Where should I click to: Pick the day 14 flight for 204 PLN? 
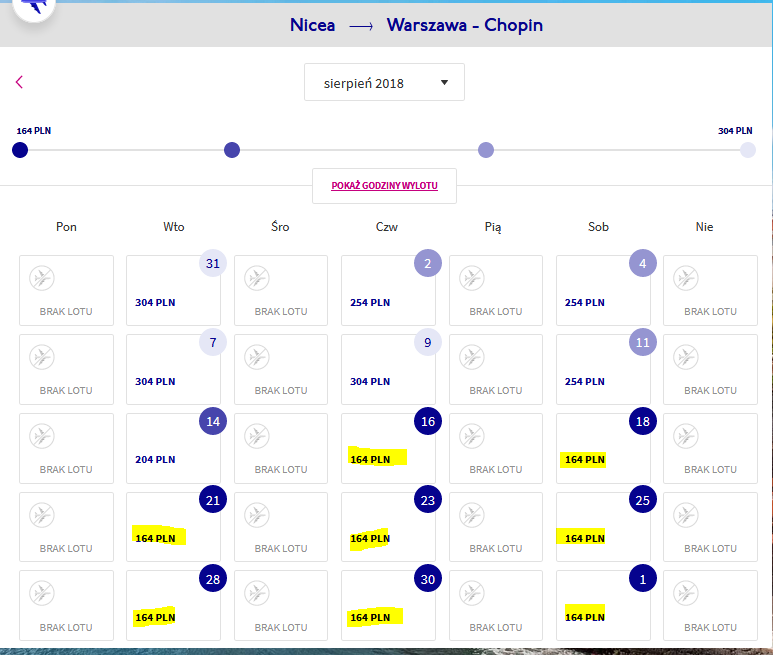click(173, 448)
